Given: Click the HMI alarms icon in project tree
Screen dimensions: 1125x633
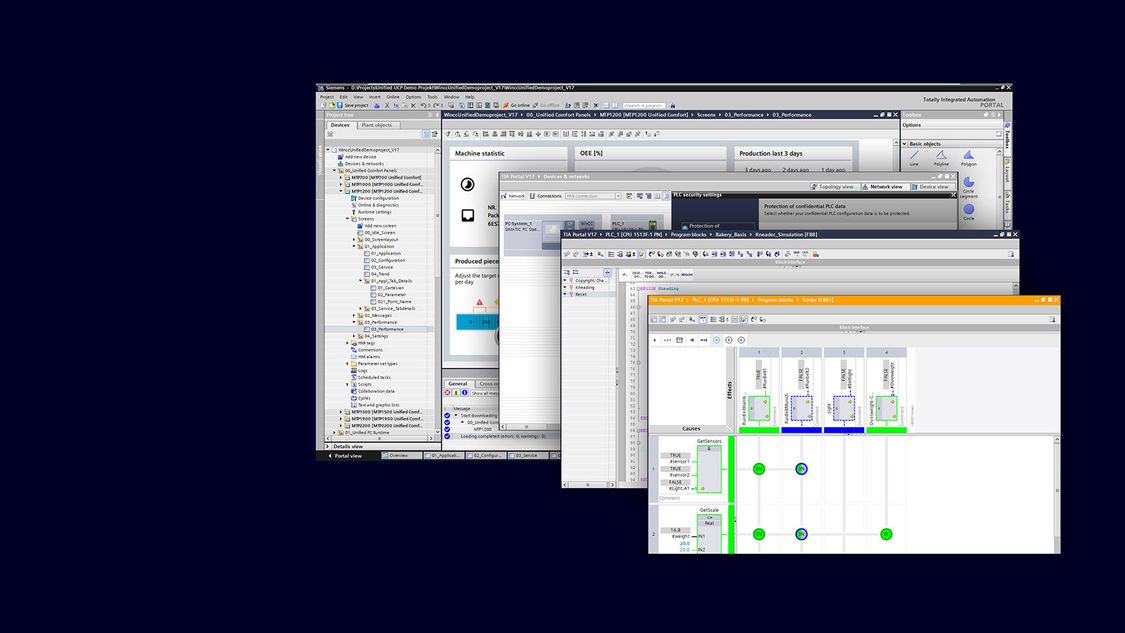Looking at the screenshot, I should [354, 357].
